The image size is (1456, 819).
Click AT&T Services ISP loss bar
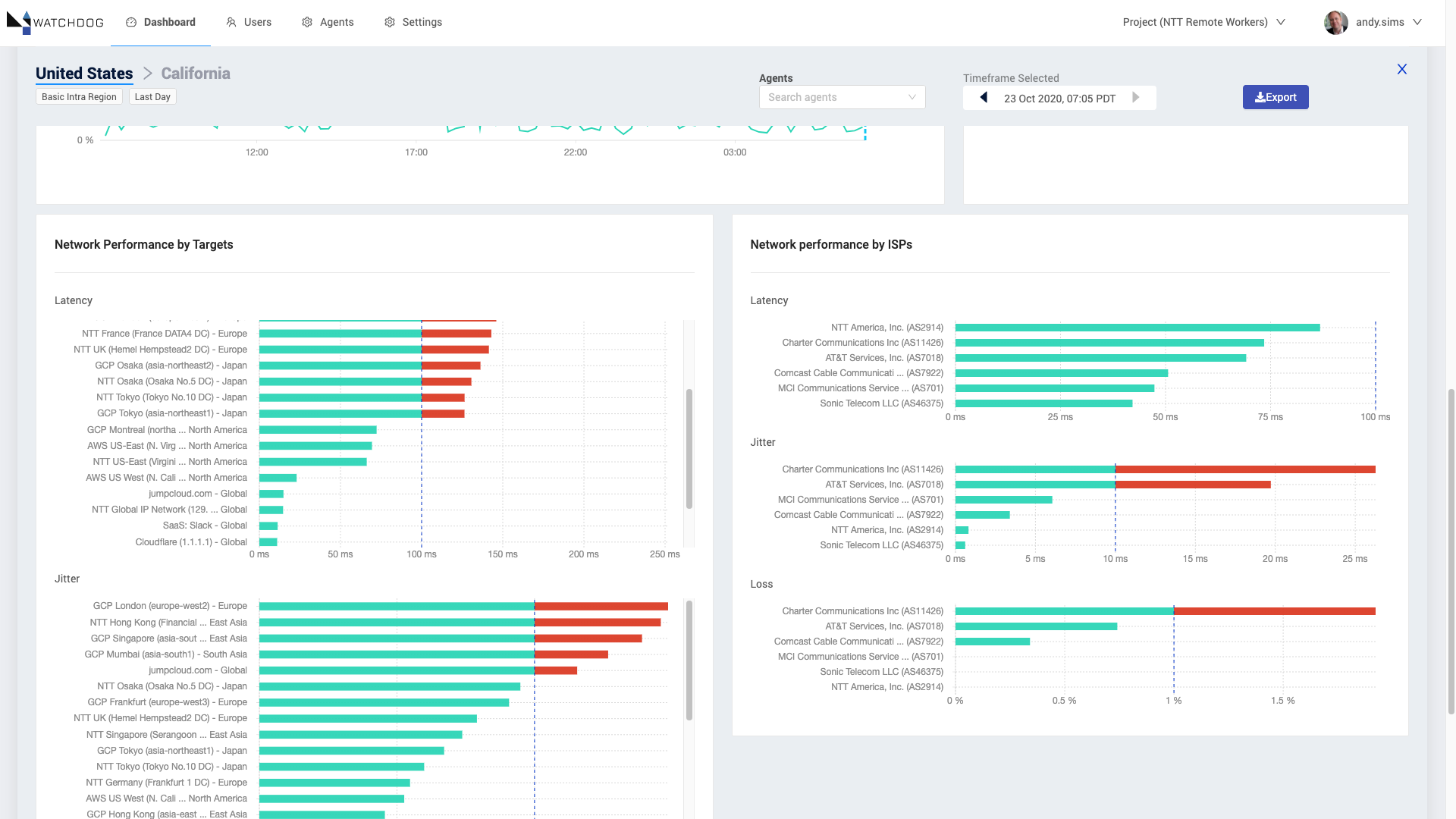click(1036, 626)
